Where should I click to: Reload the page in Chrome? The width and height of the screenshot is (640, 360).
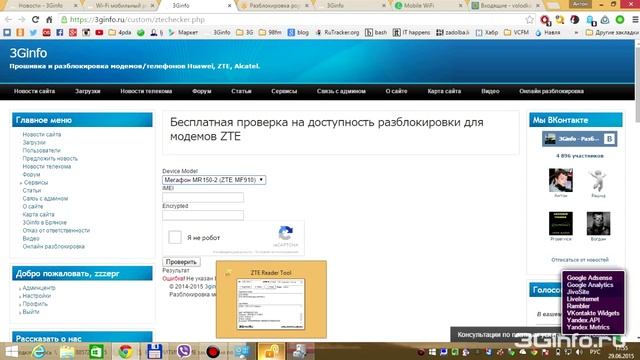(36, 19)
